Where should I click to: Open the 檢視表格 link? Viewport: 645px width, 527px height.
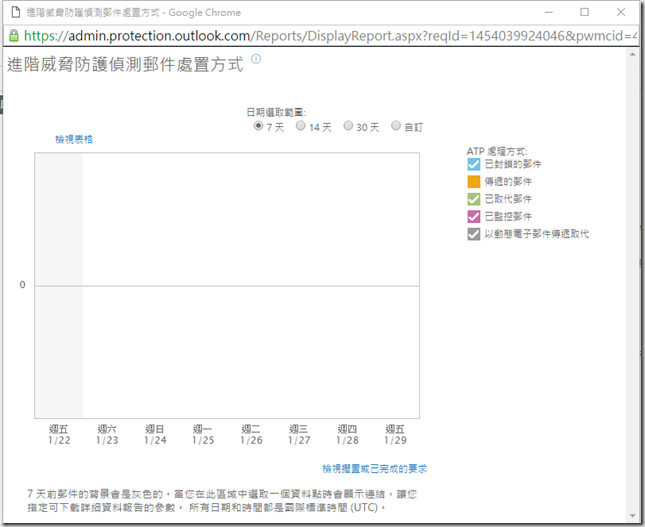pos(74,141)
